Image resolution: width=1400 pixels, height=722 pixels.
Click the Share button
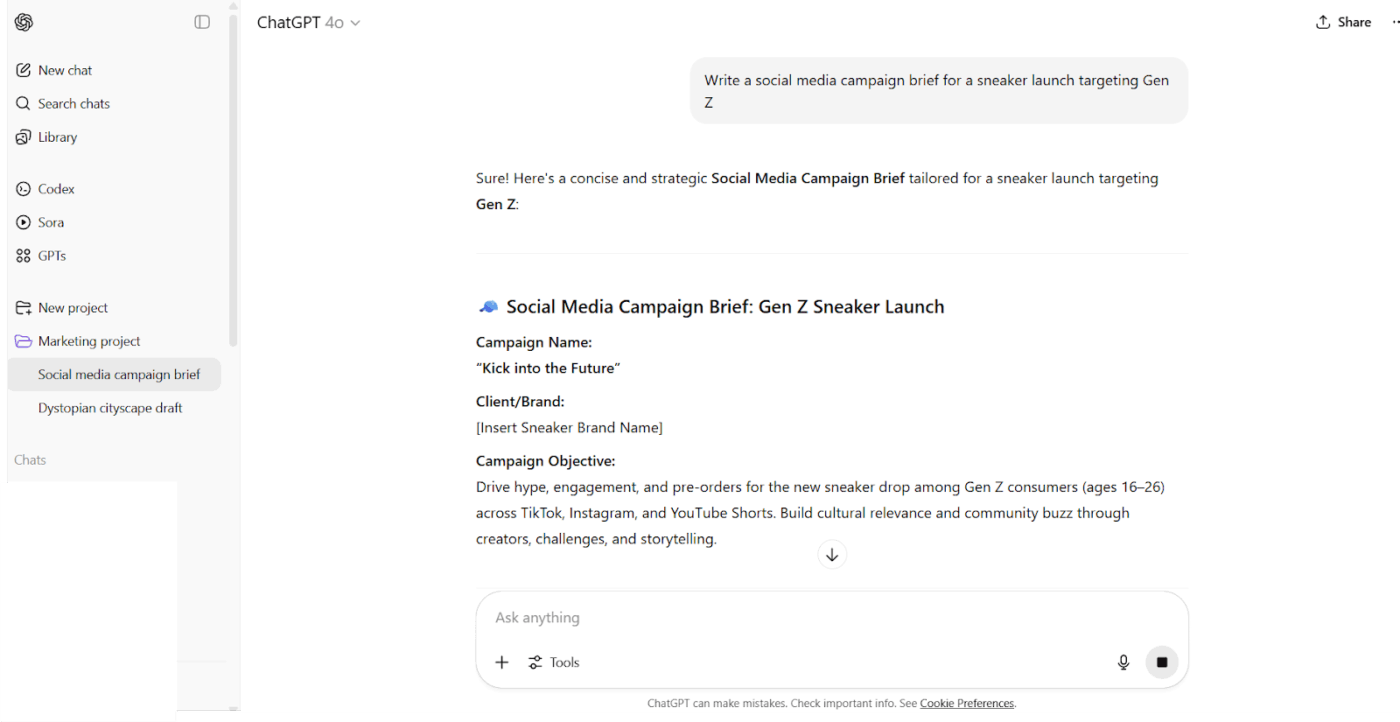pos(1343,21)
